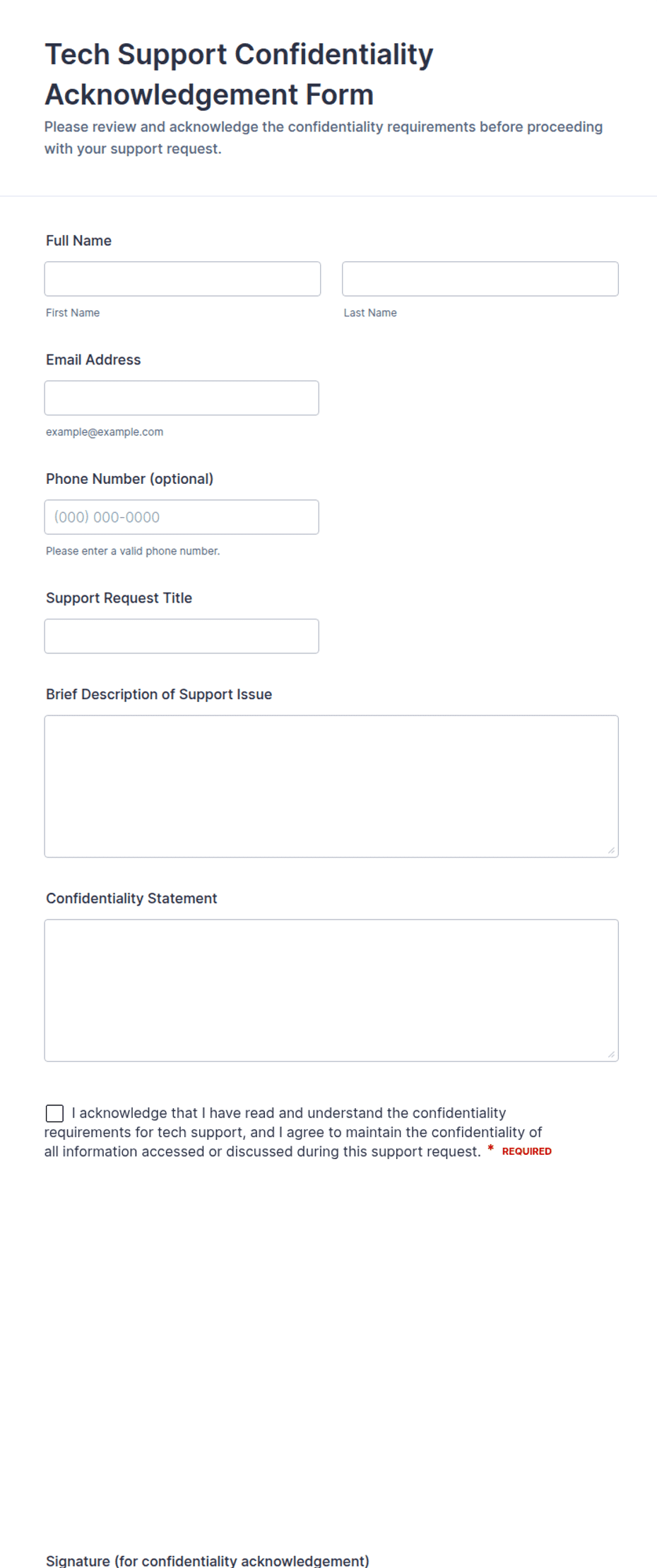Viewport: 657px width, 1568px height.
Task: Click the Phone Number (optional) label
Action: (x=129, y=479)
